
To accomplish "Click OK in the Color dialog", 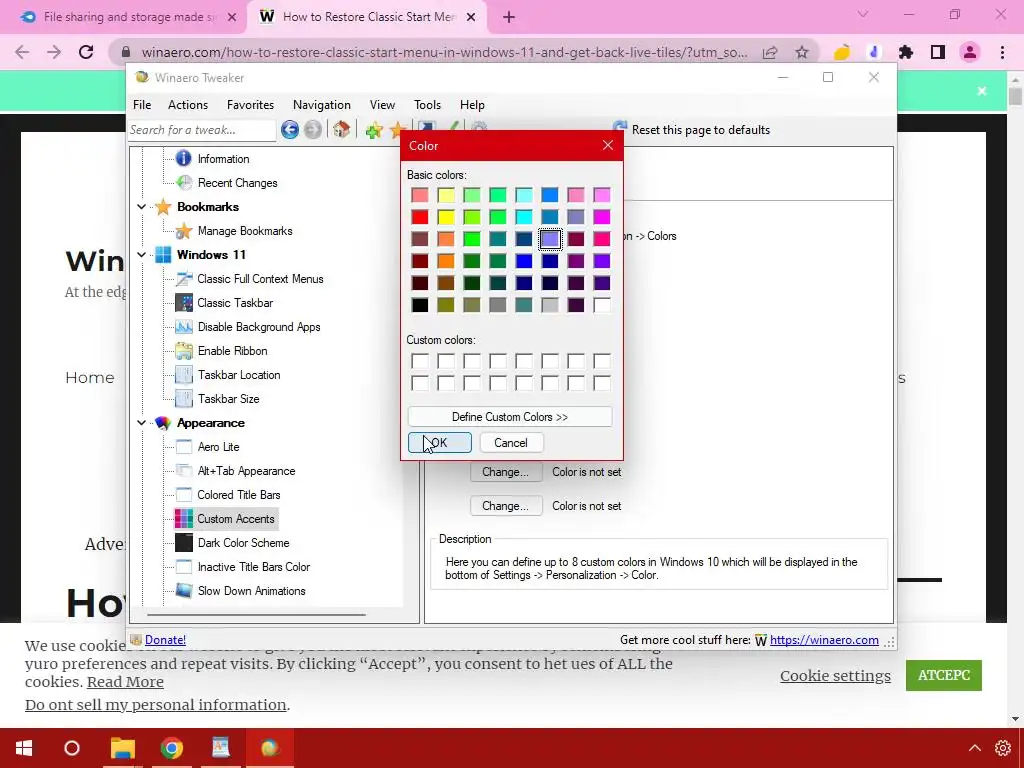I will tap(440, 443).
